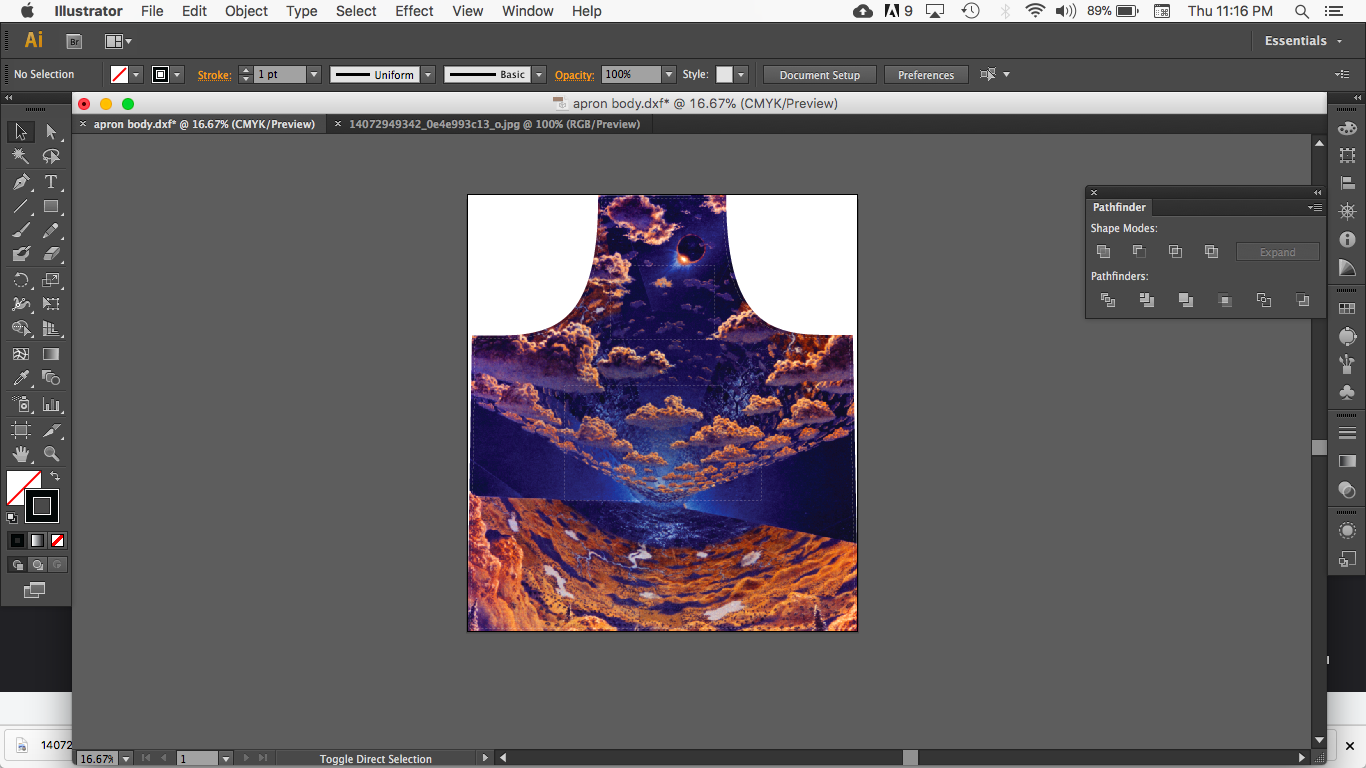
Task: Enable Draw Normal mode
Action: [x=17, y=564]
